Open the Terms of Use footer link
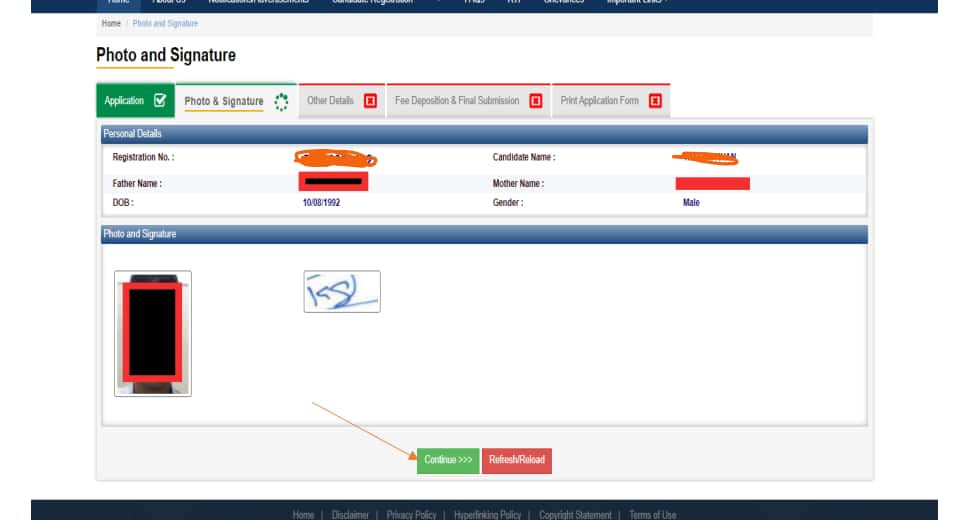958x520 pixels. [653, 515]
